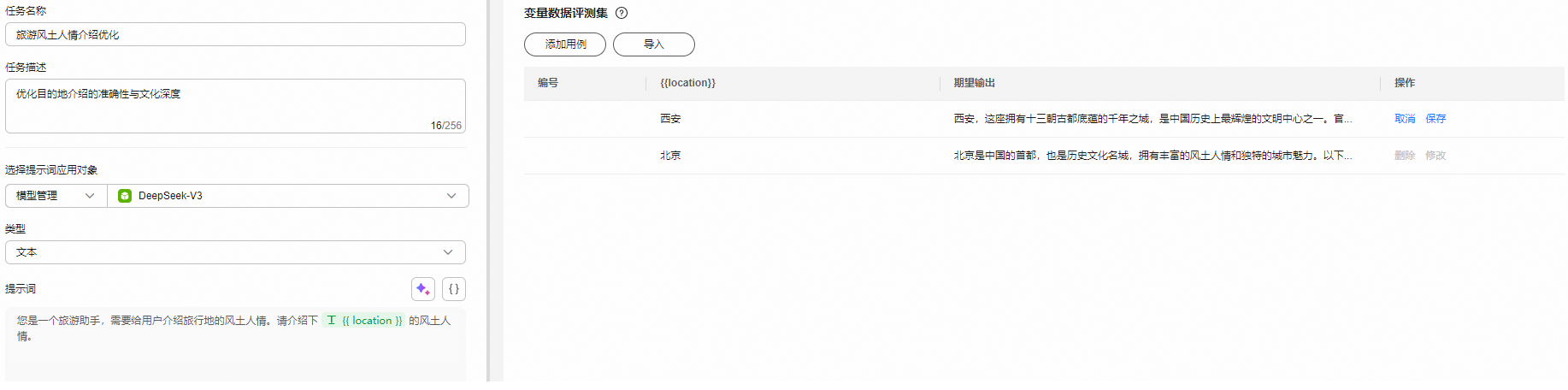Click the 操作 column header
The image size is (1568, 390).
pos(1405,83)
